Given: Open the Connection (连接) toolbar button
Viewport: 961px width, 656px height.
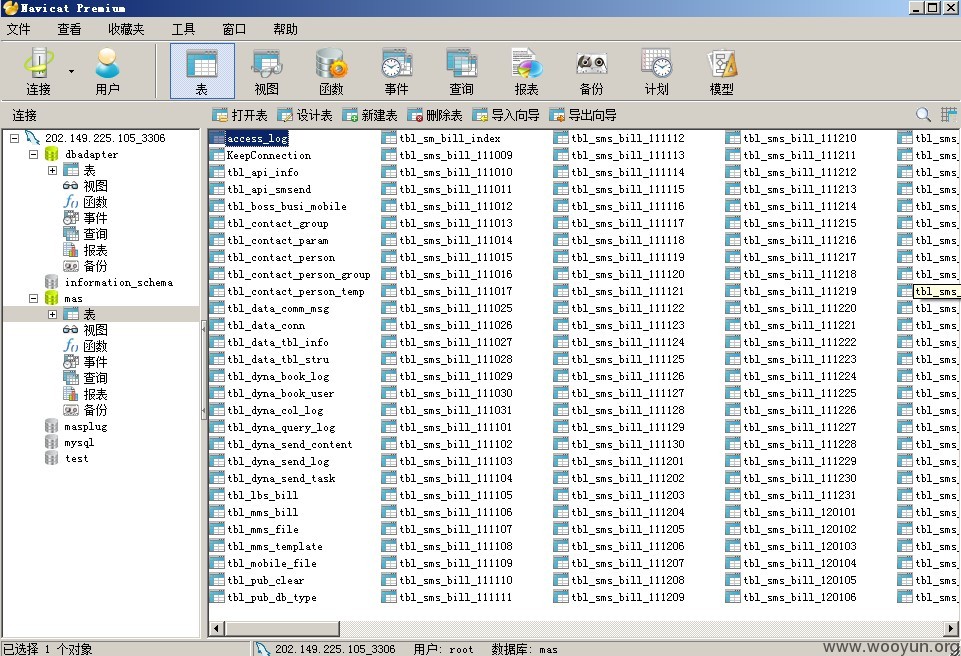Looking at the screenshot, I should (x=39, y=71).
